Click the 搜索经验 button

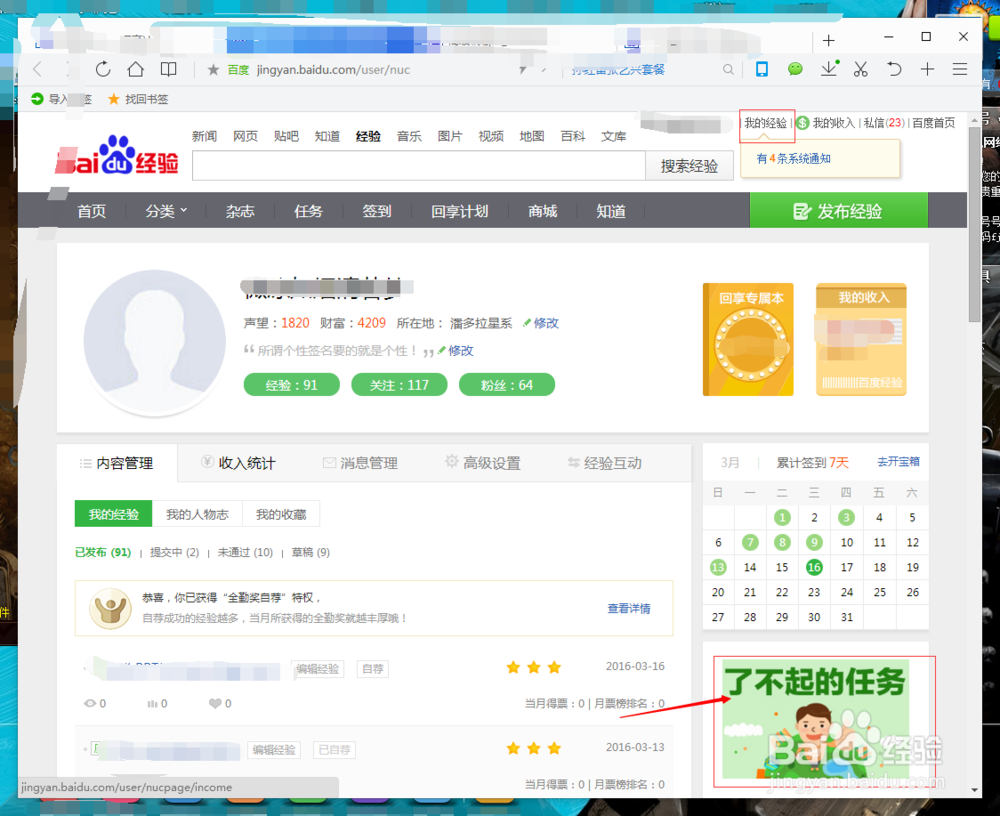[x=689, y=166]
